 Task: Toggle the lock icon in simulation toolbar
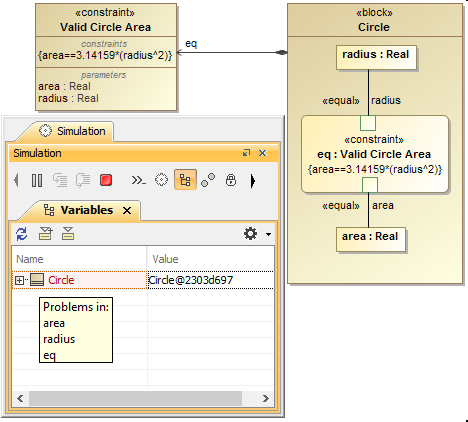pyautogui.click(x=231, y=180)
